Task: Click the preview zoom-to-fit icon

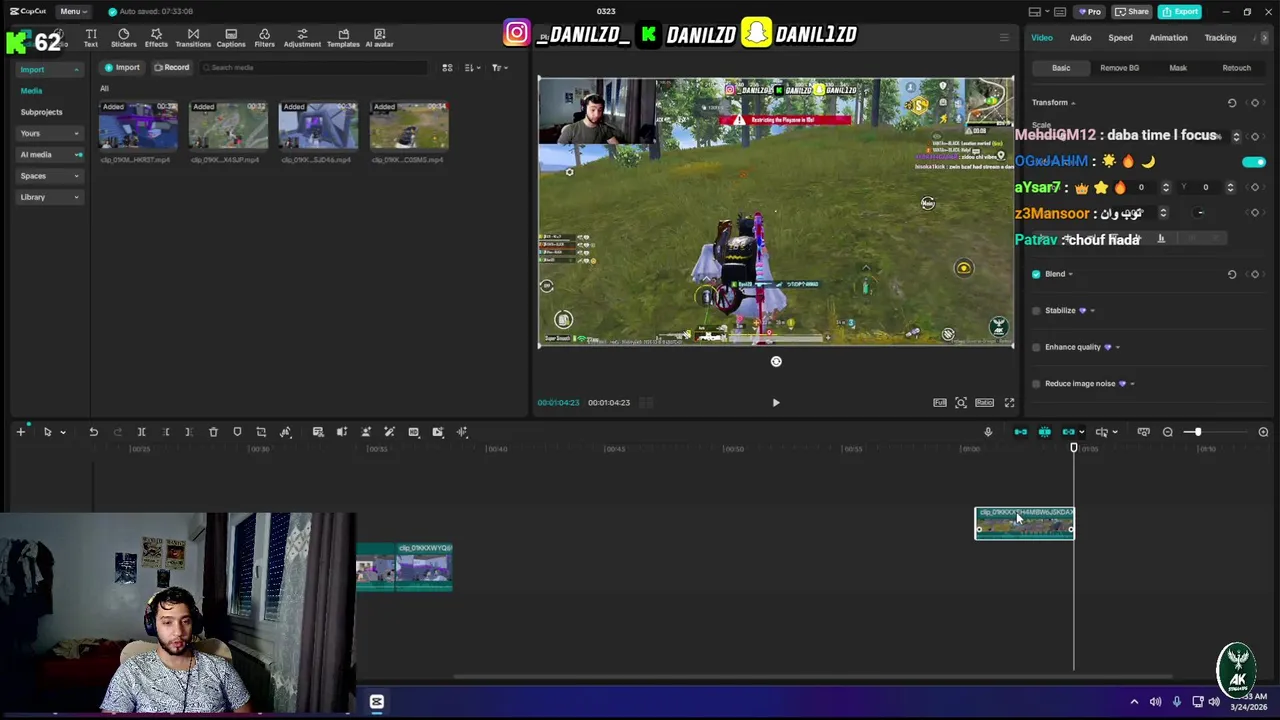Action: pos(961,403)
